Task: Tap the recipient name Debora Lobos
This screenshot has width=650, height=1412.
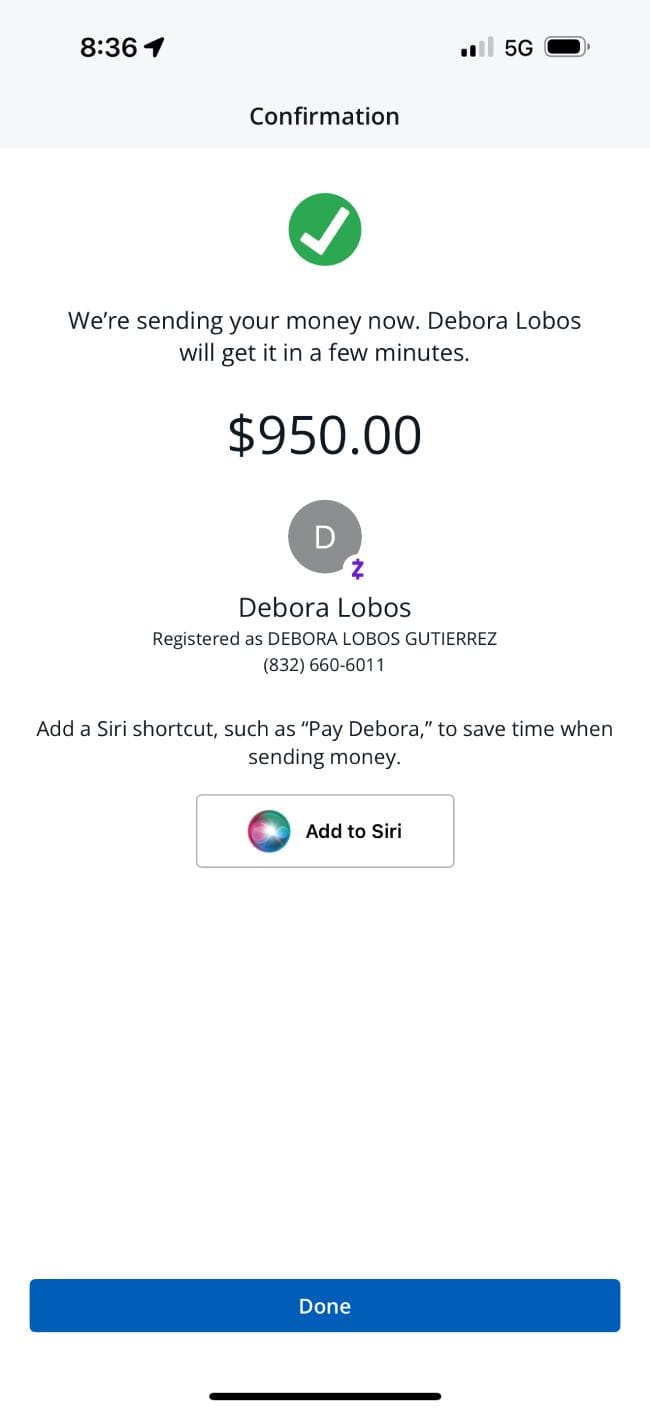Action: [x=325, y=607]
